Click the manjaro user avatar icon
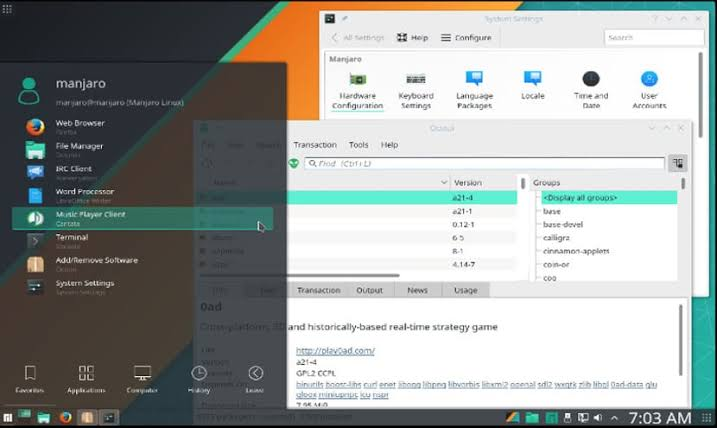This screenshot has height=428, width=717. (x=29, y=91)
